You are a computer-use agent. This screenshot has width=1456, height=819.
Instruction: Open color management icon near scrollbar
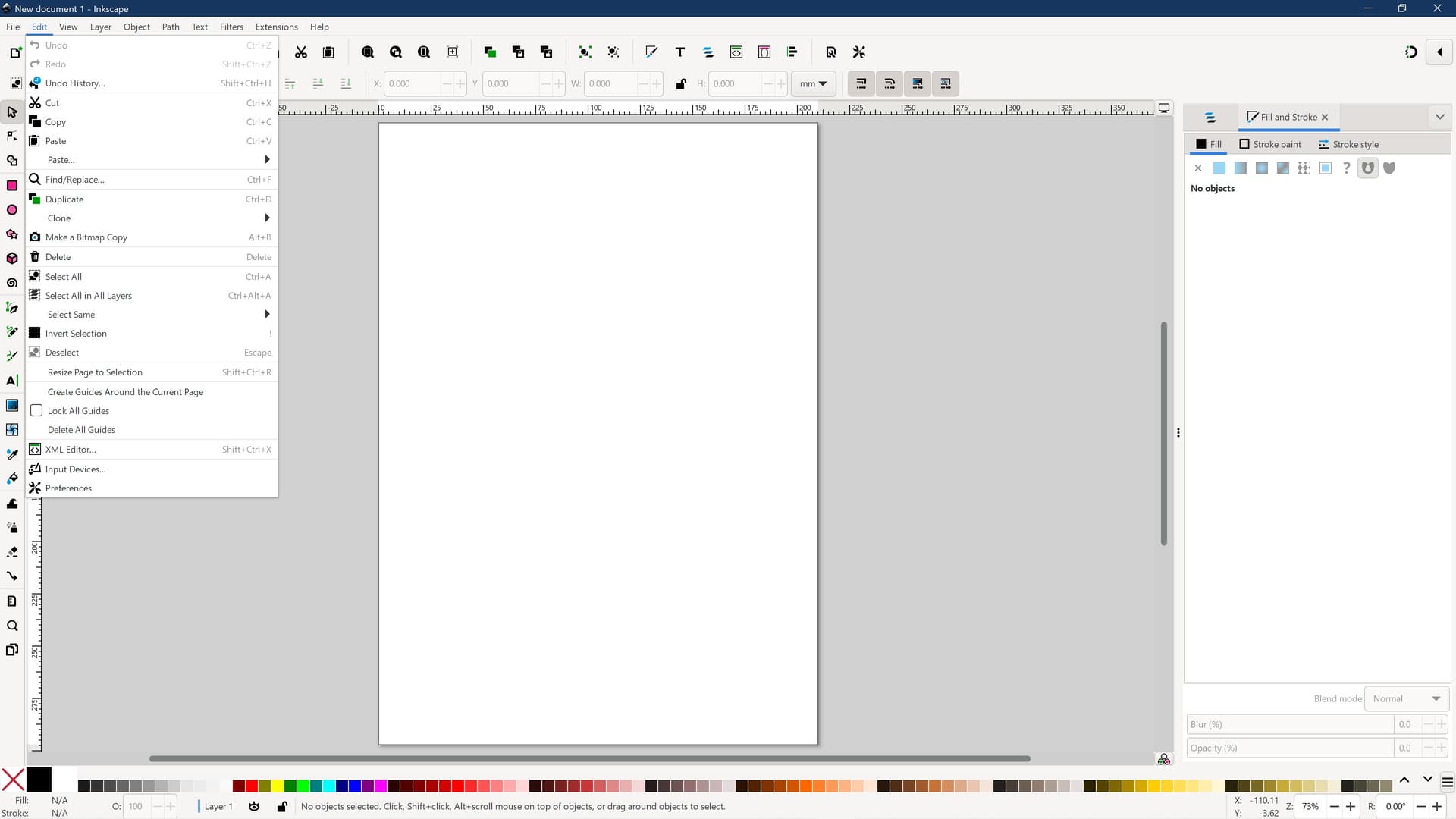1164,759
